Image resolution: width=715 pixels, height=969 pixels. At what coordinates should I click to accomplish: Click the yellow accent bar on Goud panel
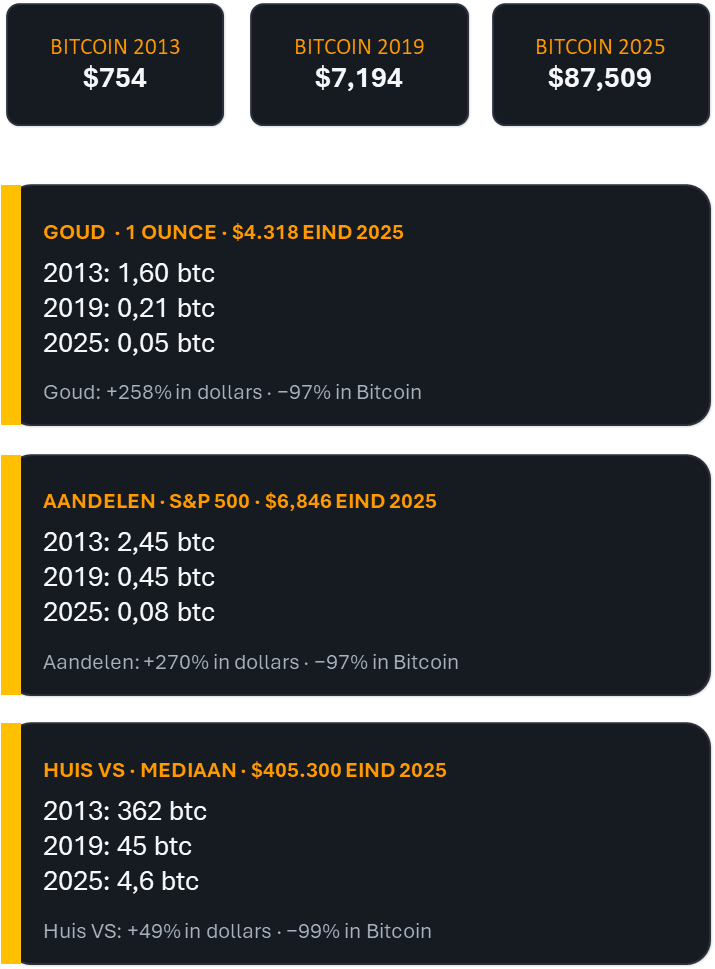(10, 305)
